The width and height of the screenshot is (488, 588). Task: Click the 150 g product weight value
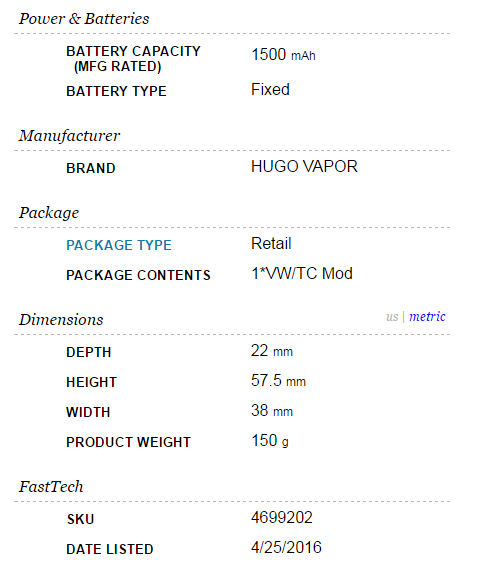270,441
